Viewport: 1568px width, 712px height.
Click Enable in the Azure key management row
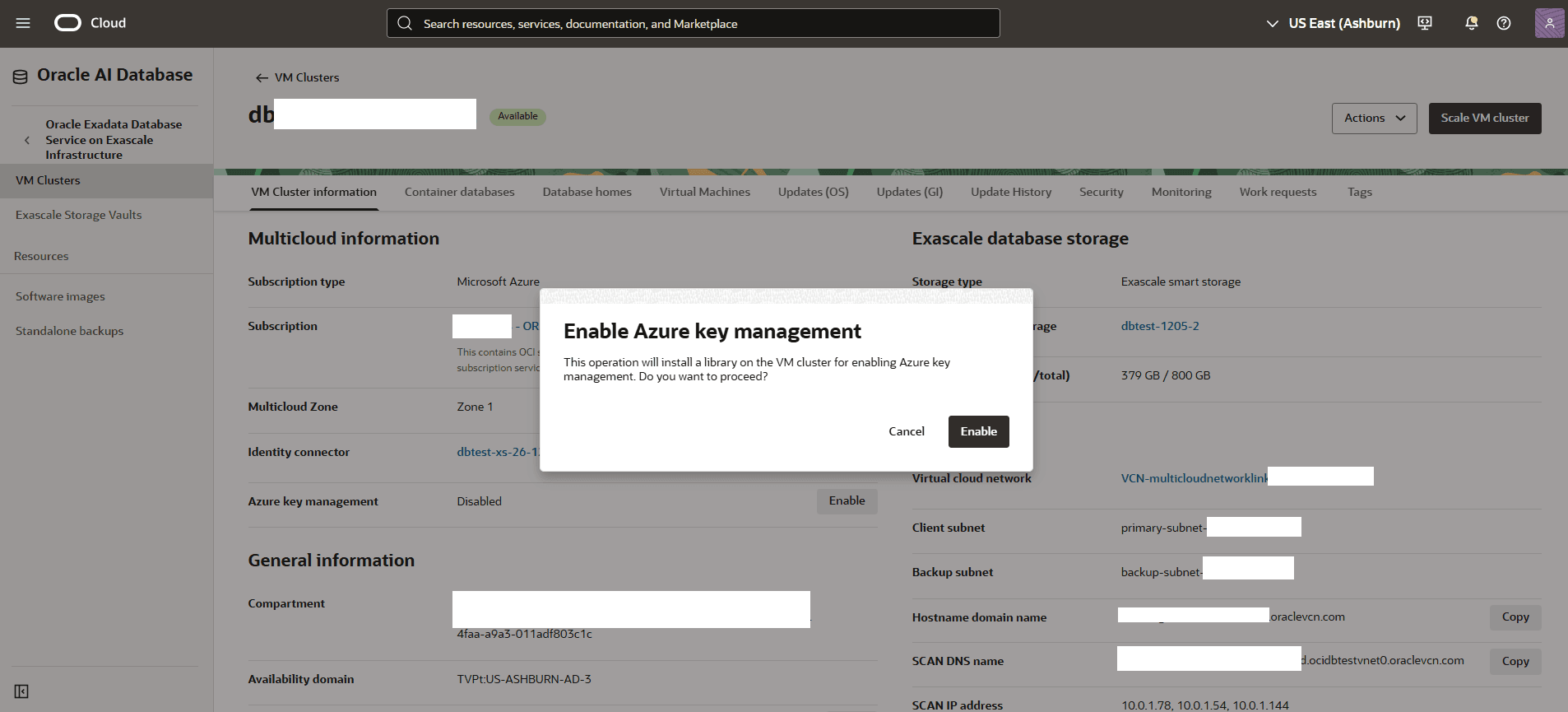(847, 501)
